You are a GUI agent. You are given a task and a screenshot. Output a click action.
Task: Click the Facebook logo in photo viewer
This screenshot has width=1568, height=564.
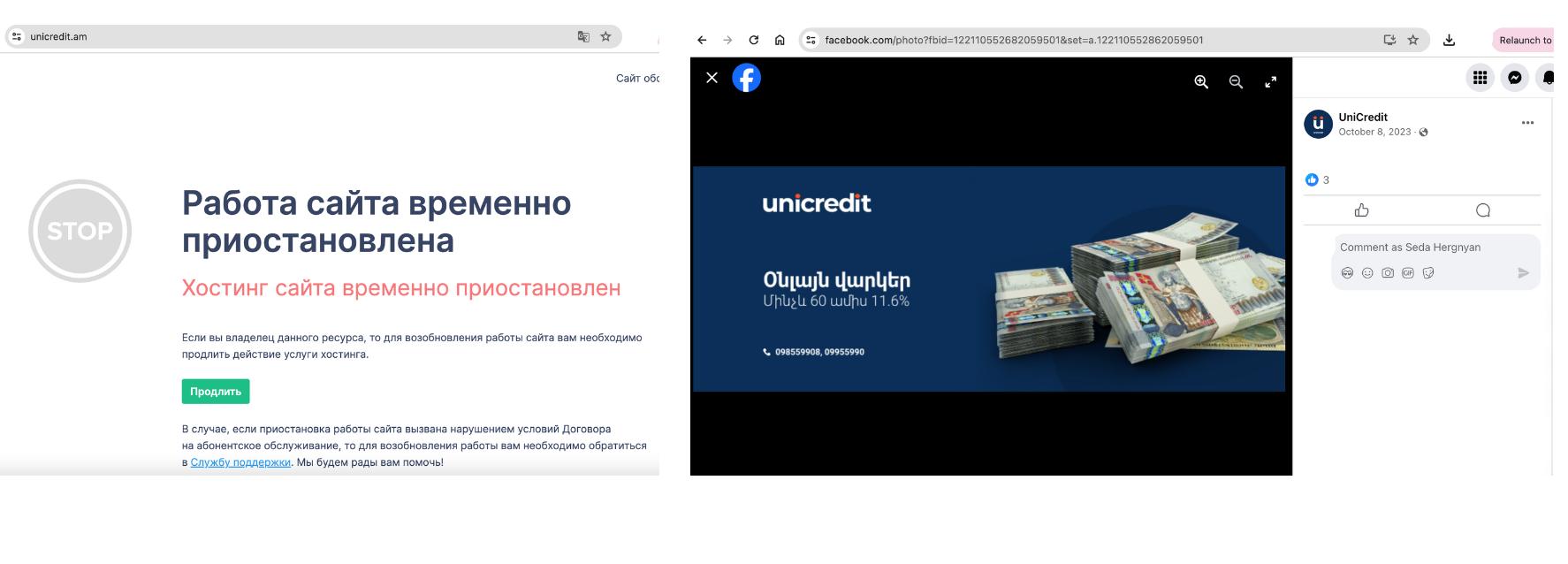747,78
